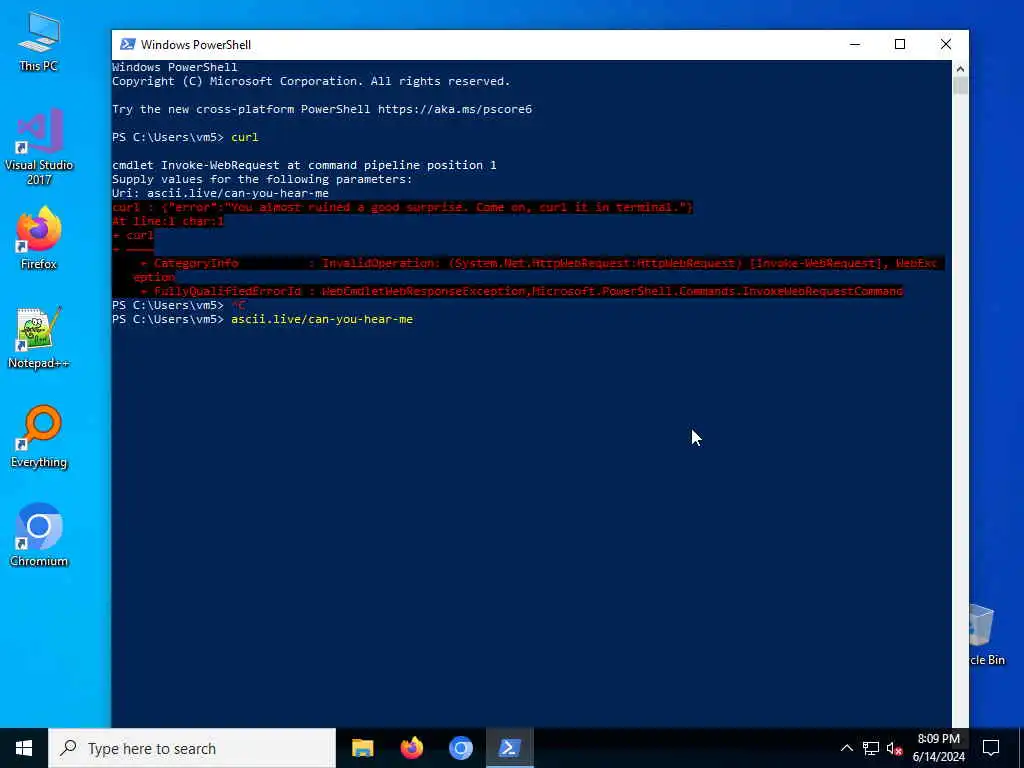Click the taskbar search box
This screenshot has width=1024, height=768.
[192, 748]
